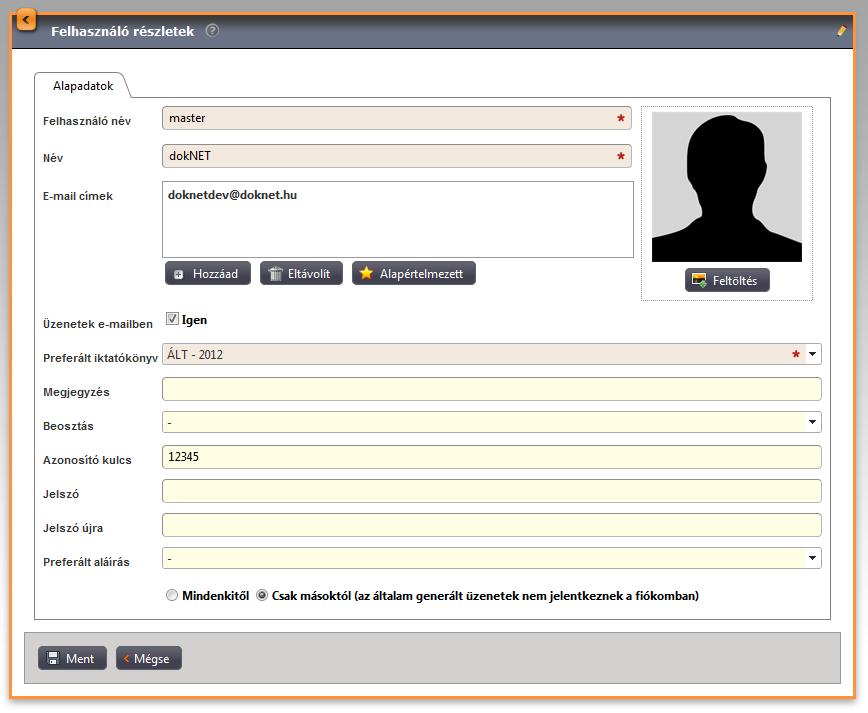Toggle the Üzenetek e-mailben Igen checkbox
The image size is (868, 713).
coord(172,319)
